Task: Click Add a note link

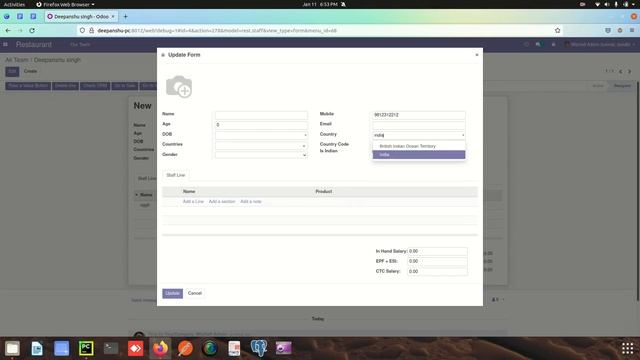Action: click(x=251, y=202)
